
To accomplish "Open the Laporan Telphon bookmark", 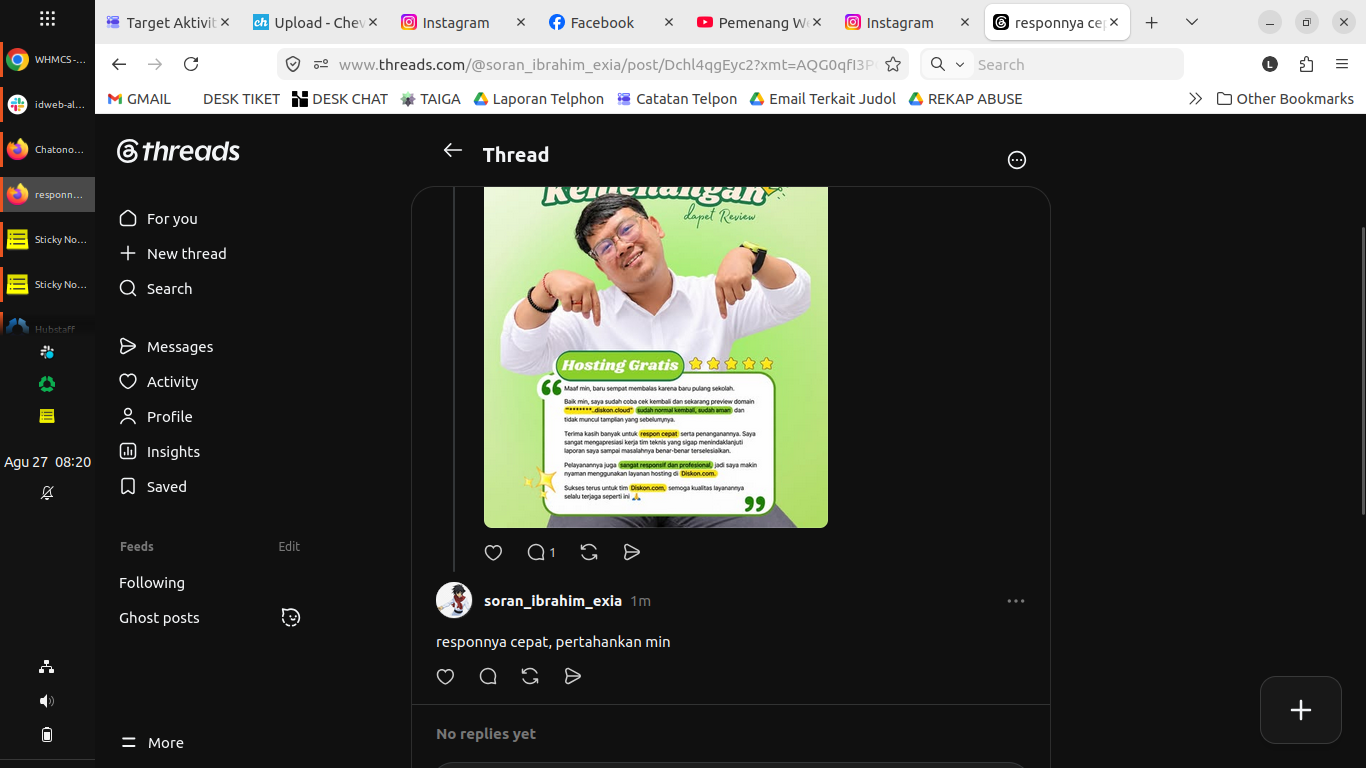I will tap(539, 99).
